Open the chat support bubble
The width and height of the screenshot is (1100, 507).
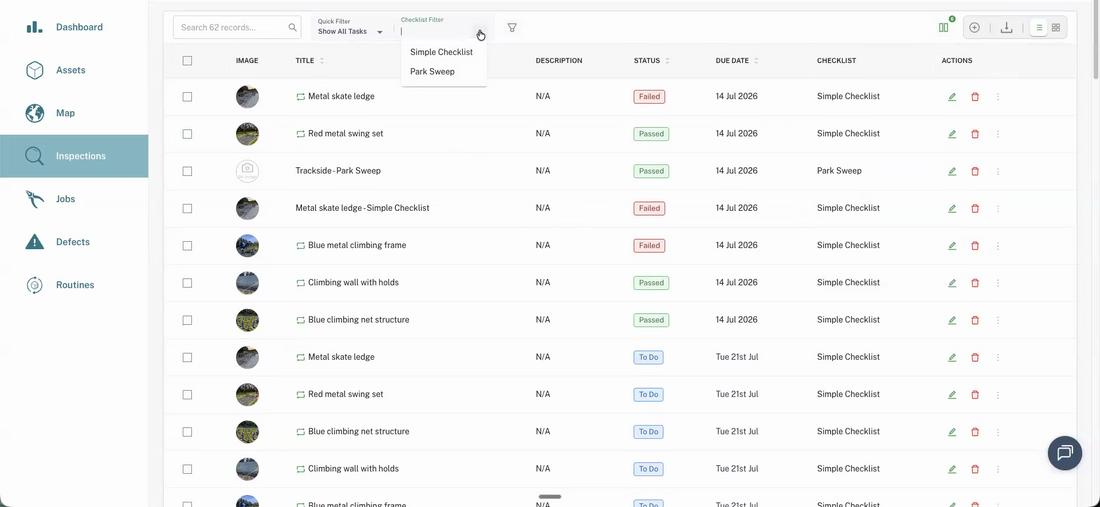(1064, 453)
